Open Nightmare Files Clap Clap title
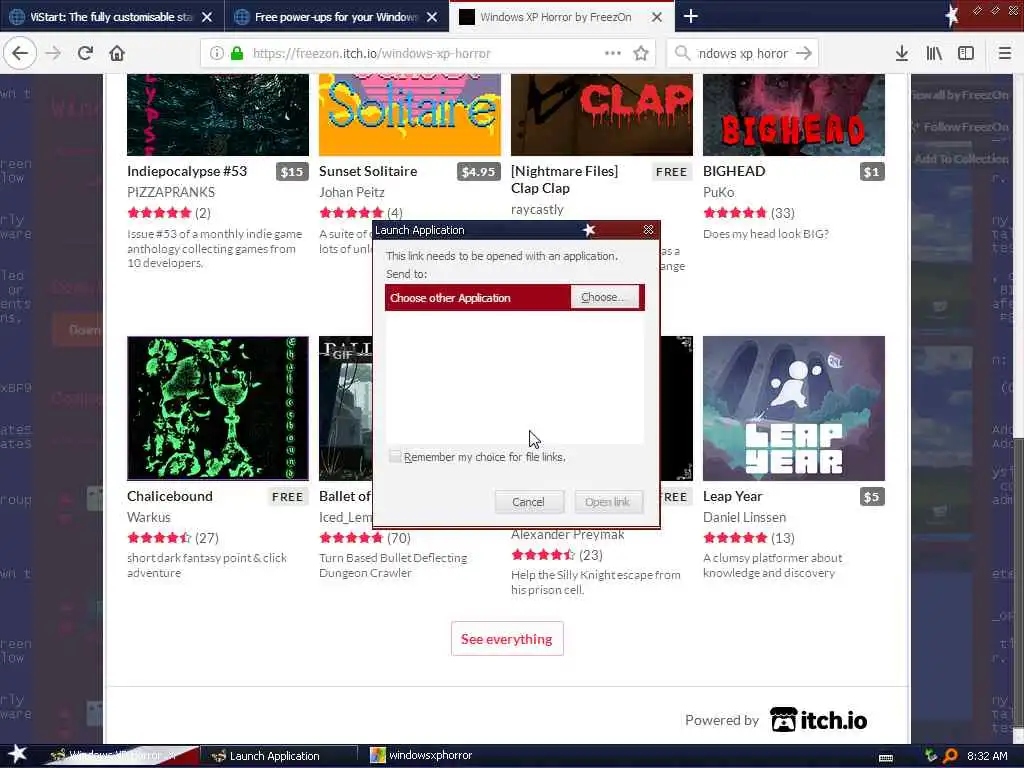 pos(564,180)
